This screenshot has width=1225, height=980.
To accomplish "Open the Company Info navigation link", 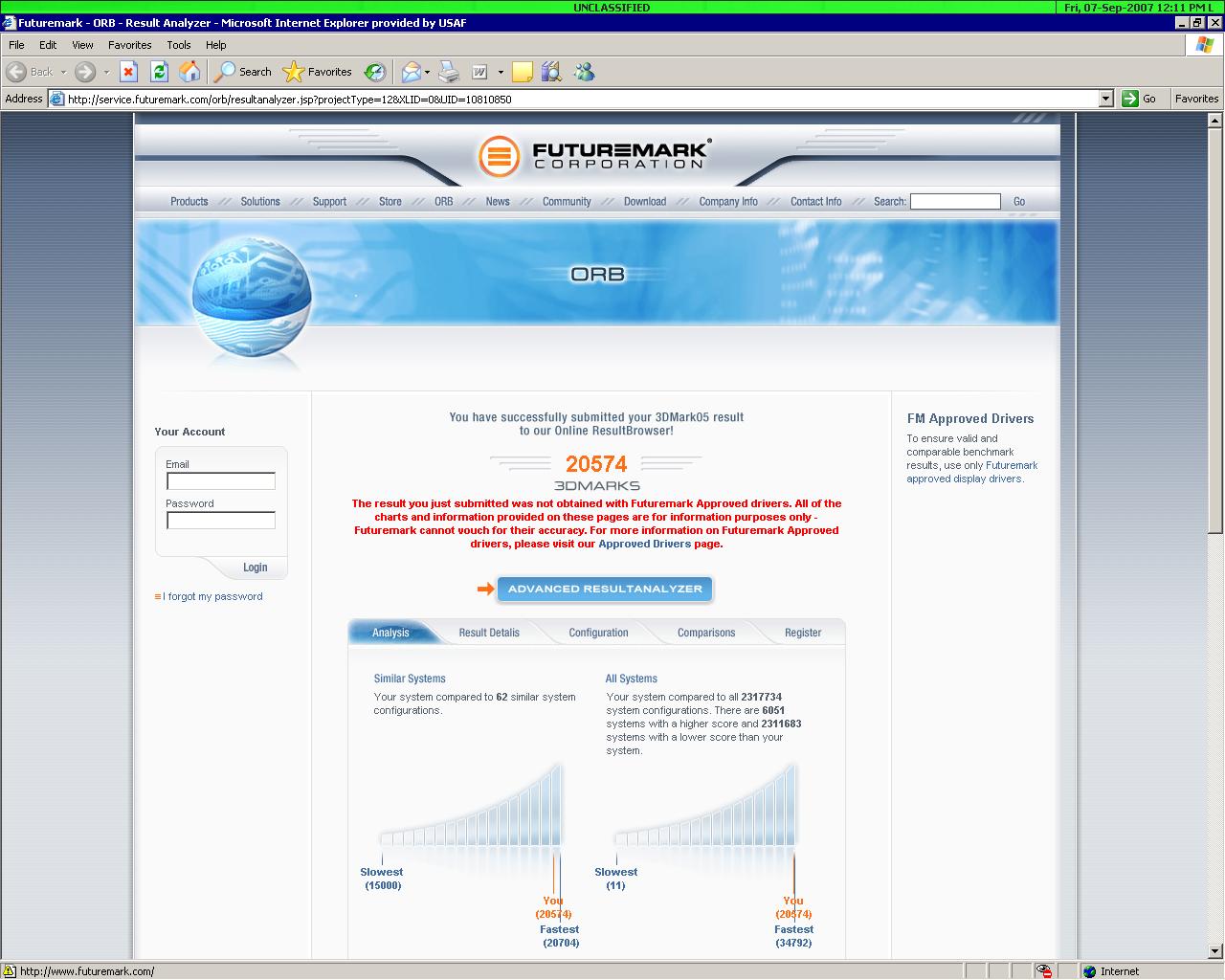I will pyautogui.click(x=728, y=202).
